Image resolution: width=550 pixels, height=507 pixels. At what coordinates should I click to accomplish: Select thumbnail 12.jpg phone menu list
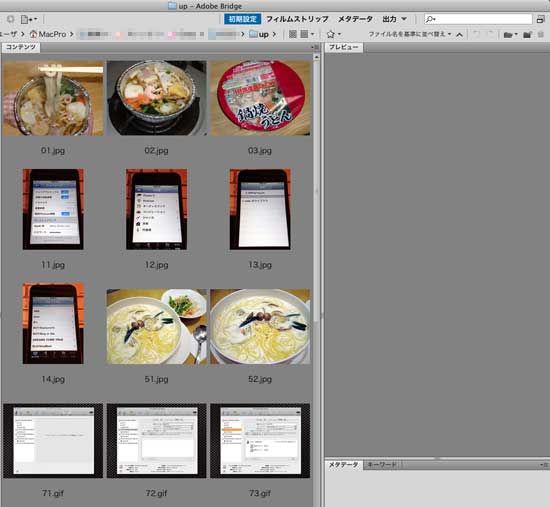(x=156, y=209)
